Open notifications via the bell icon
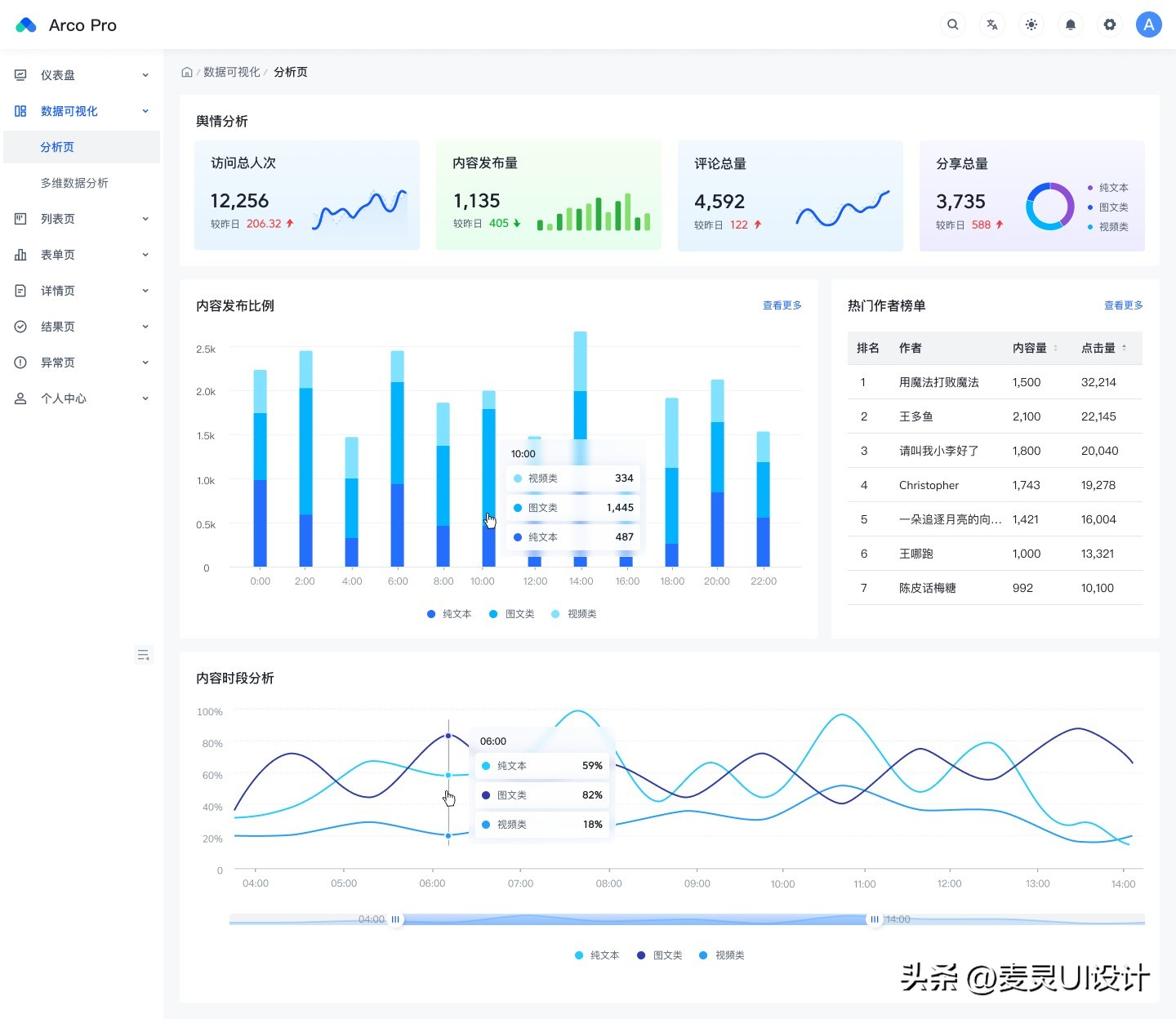 (1070, 24)
